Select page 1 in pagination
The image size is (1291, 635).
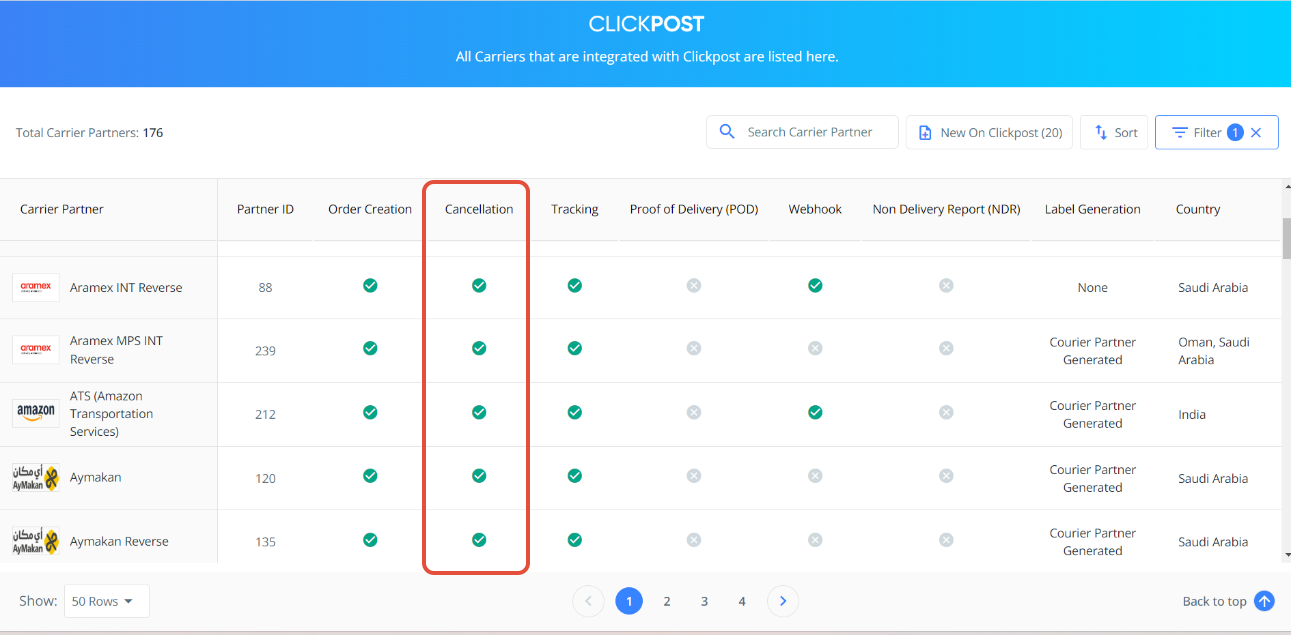point(629,601)
